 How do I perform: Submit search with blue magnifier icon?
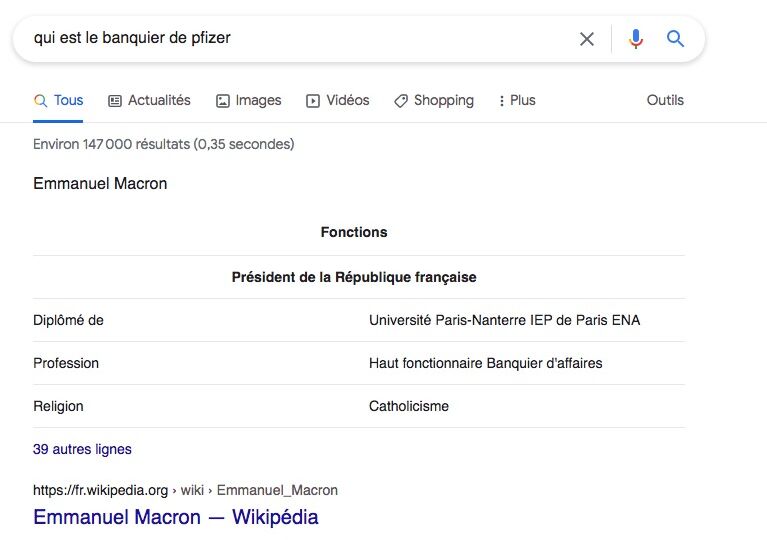coord(675,38)
